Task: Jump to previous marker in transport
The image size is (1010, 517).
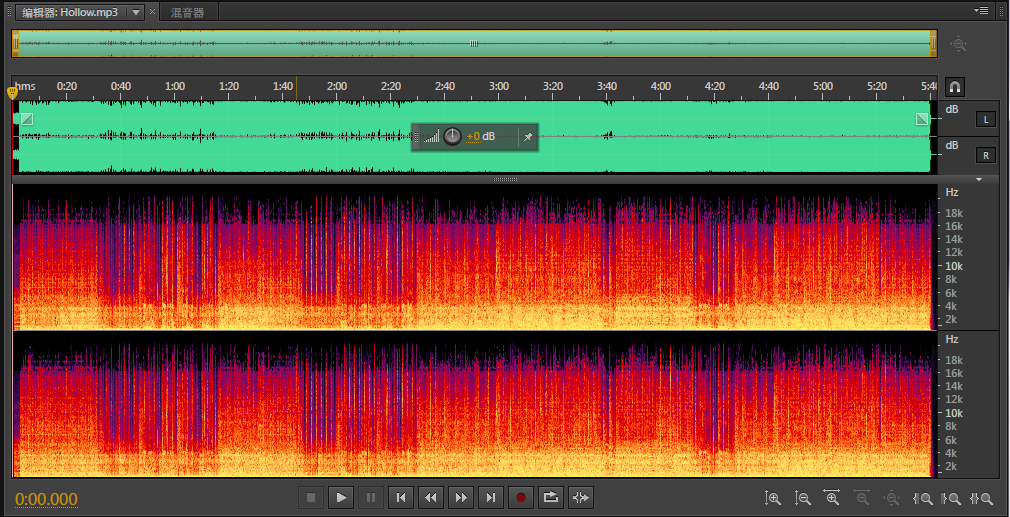Action: 401,496
